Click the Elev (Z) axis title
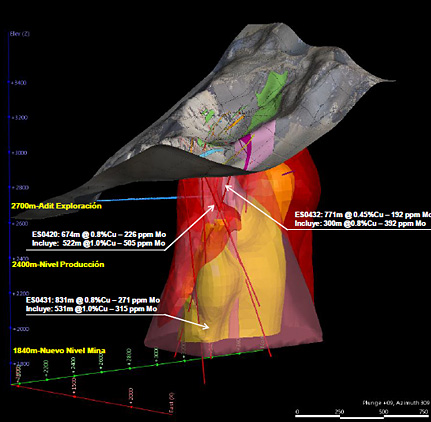This screenshot has height=422, width=431. [x=20, y=34]
